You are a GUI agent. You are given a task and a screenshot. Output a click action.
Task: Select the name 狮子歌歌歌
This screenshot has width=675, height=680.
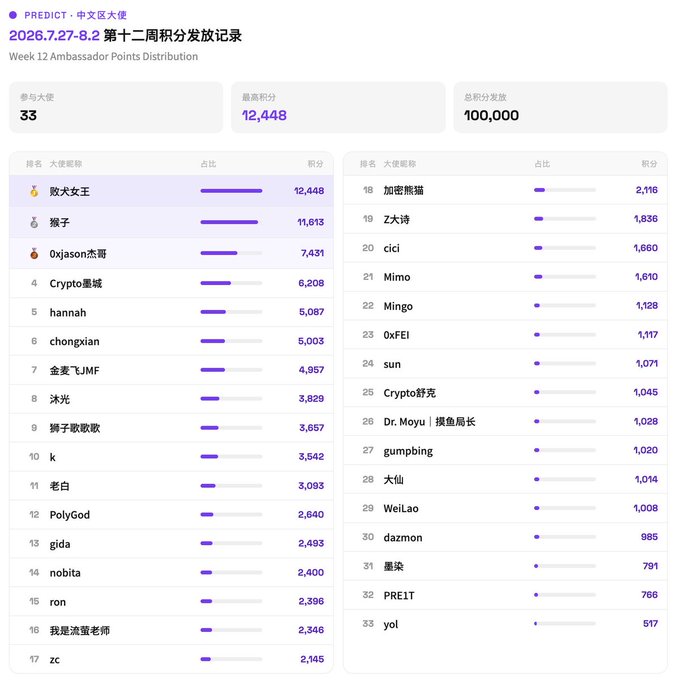(75, 428)
